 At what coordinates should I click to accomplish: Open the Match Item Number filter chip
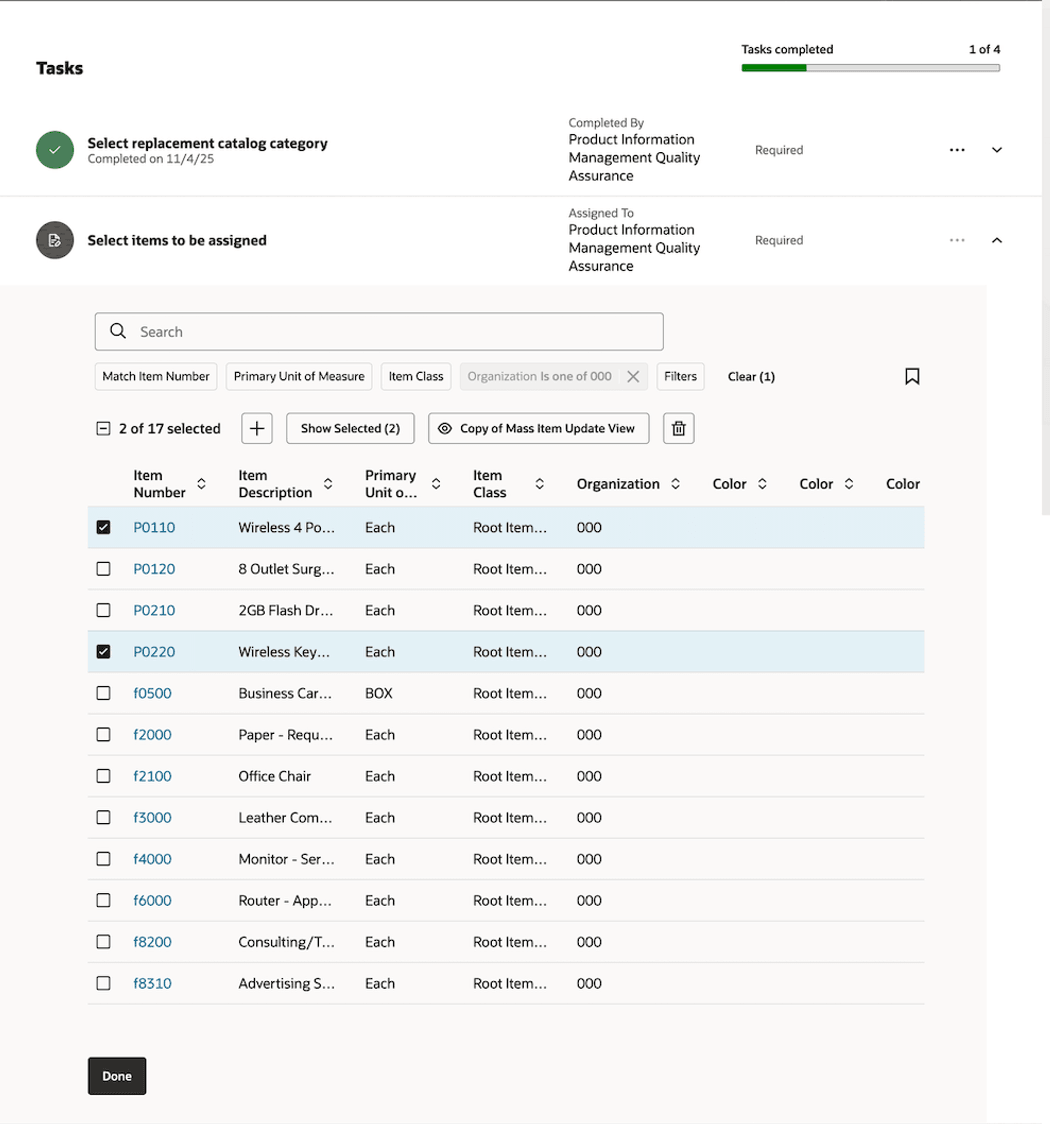pyautogui.click(x=156, y=376)
